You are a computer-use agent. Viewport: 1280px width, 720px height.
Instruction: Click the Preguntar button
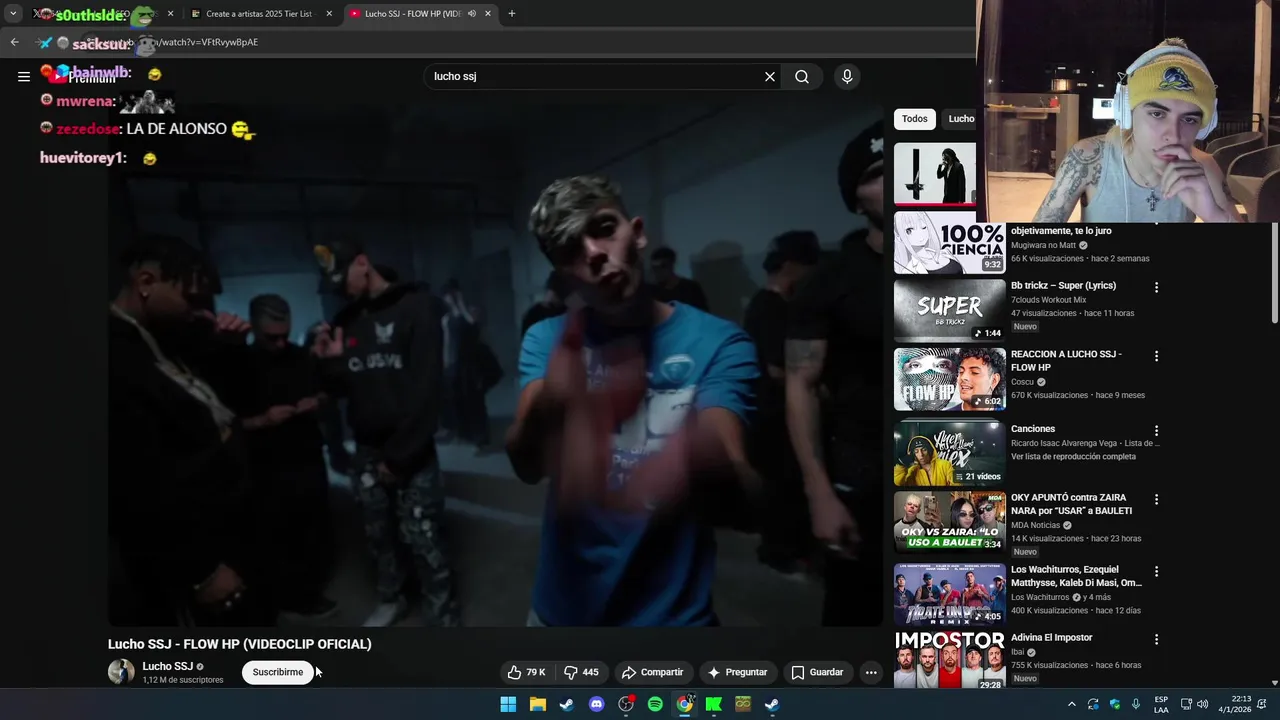[737, 672]
